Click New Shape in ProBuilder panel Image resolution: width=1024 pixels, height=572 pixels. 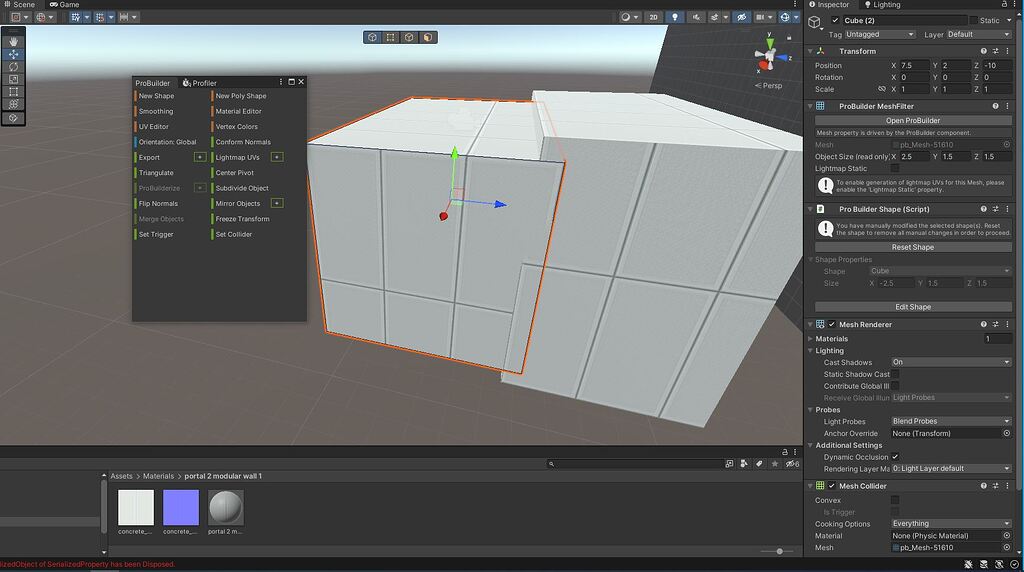point(156,96)
